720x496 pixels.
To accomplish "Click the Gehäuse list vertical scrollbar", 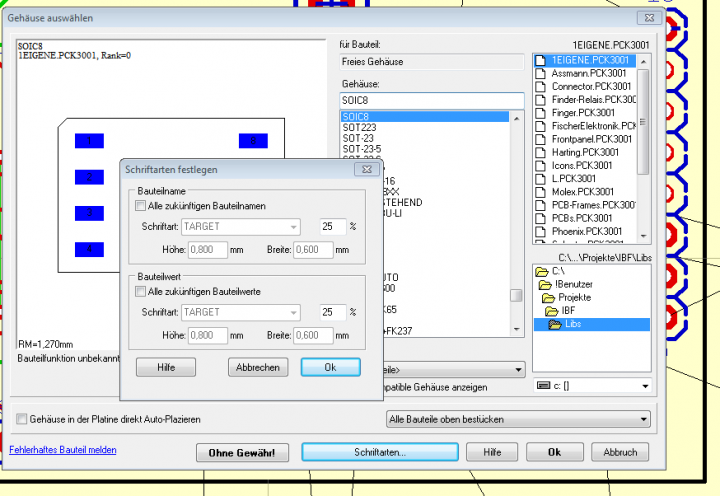I will tap(516, 200).
